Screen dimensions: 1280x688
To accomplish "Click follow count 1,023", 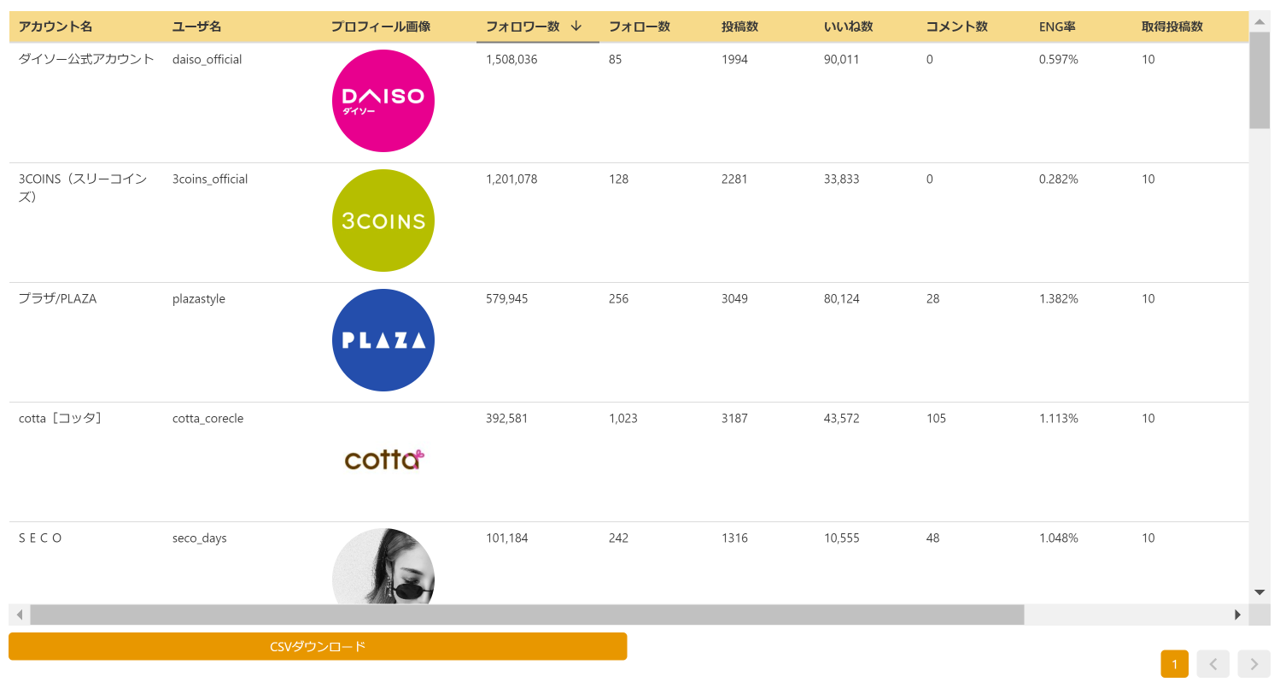I will (x=623, y=418).
